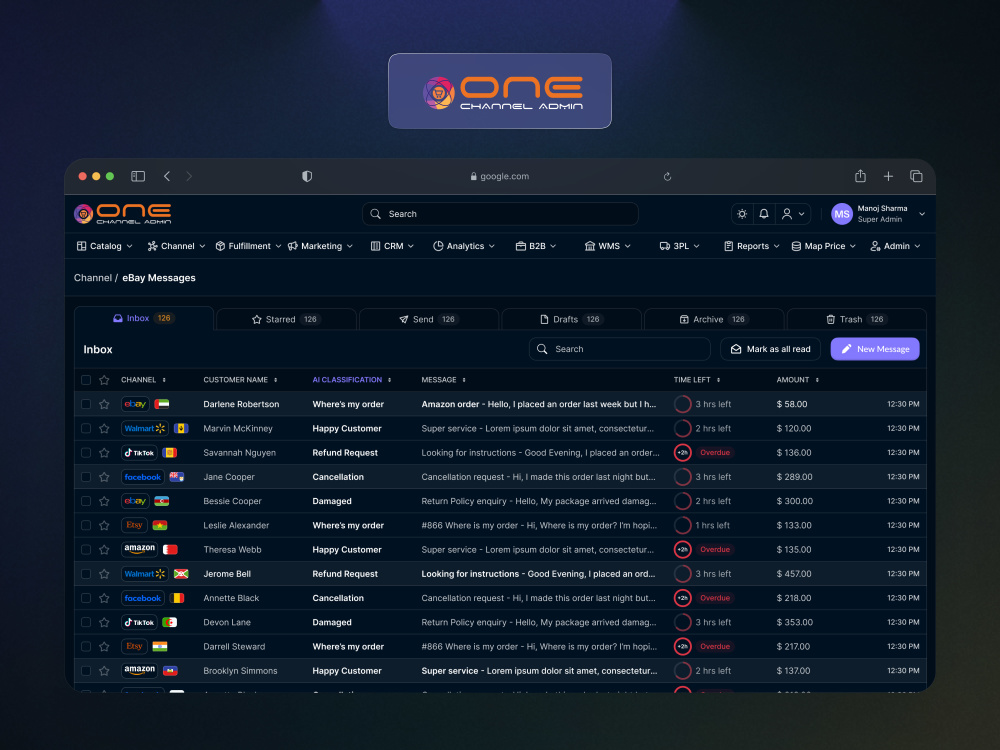
Task: Select the Inbox tab
Action: tap(144, 318)
